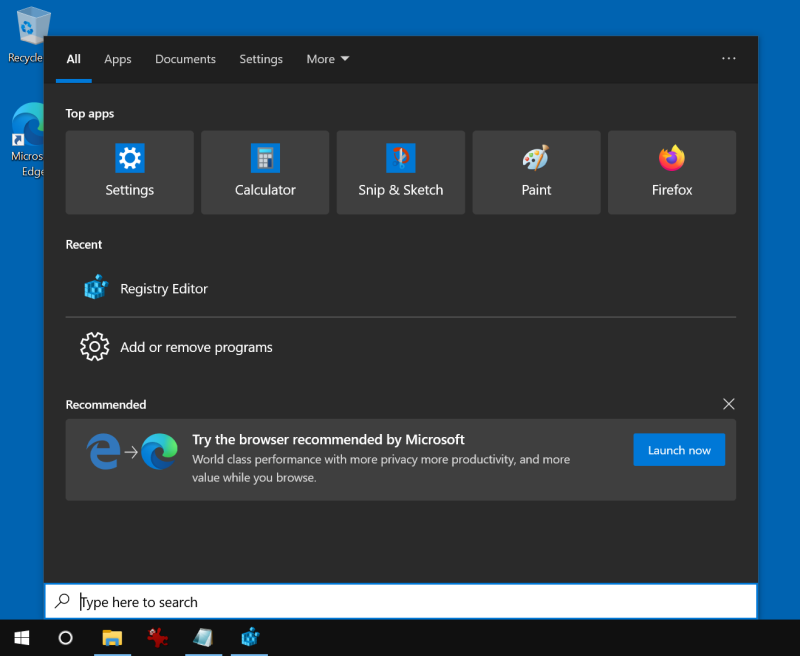This screenshot has height=656, width=800.
Task: Switch to the Documents search tab
Action: pos(185,59)
